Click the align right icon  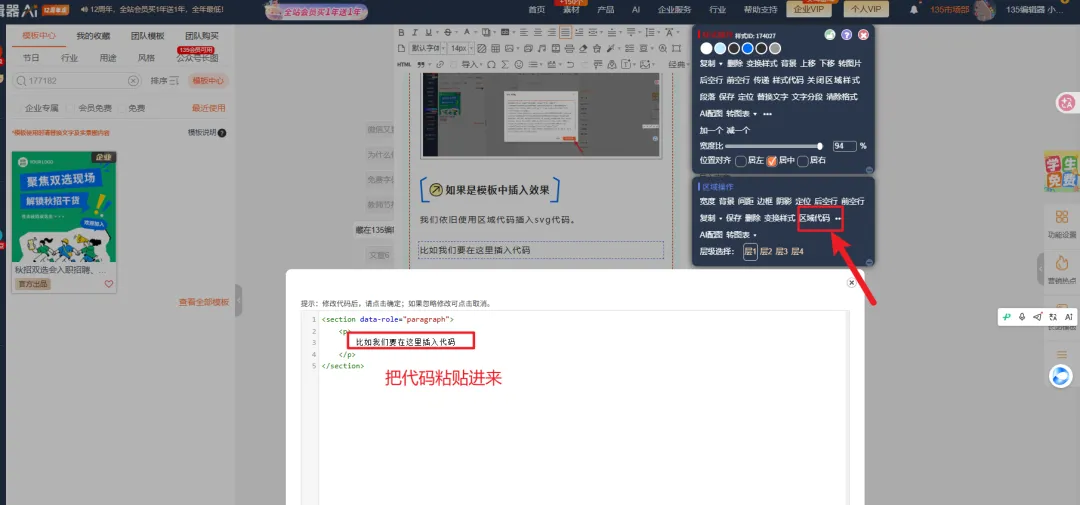pos(552,32)
